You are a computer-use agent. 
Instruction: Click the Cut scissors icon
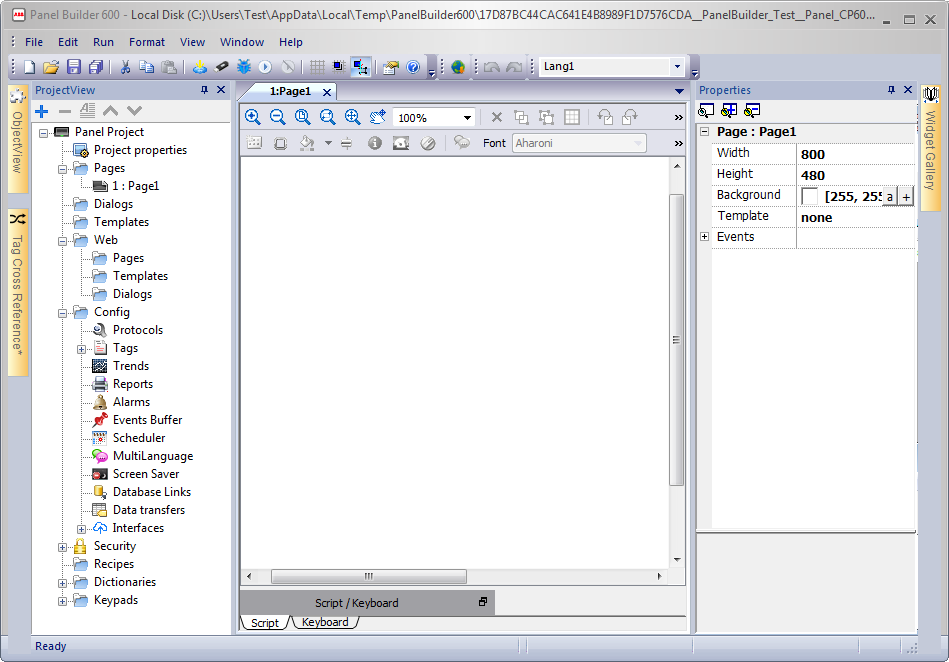(x=126, y=67)
